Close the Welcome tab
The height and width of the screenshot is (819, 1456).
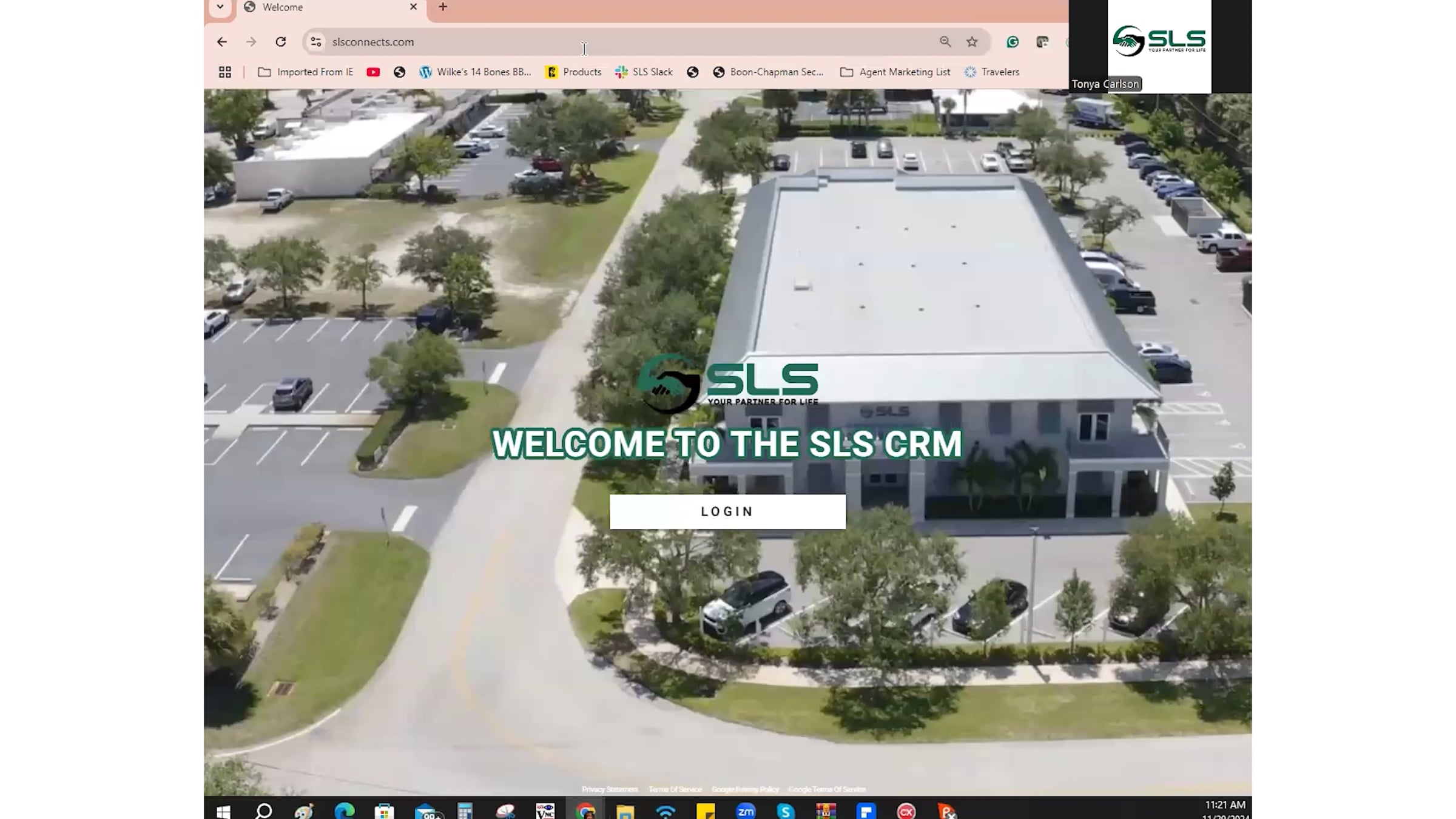[x=413, y=7]
